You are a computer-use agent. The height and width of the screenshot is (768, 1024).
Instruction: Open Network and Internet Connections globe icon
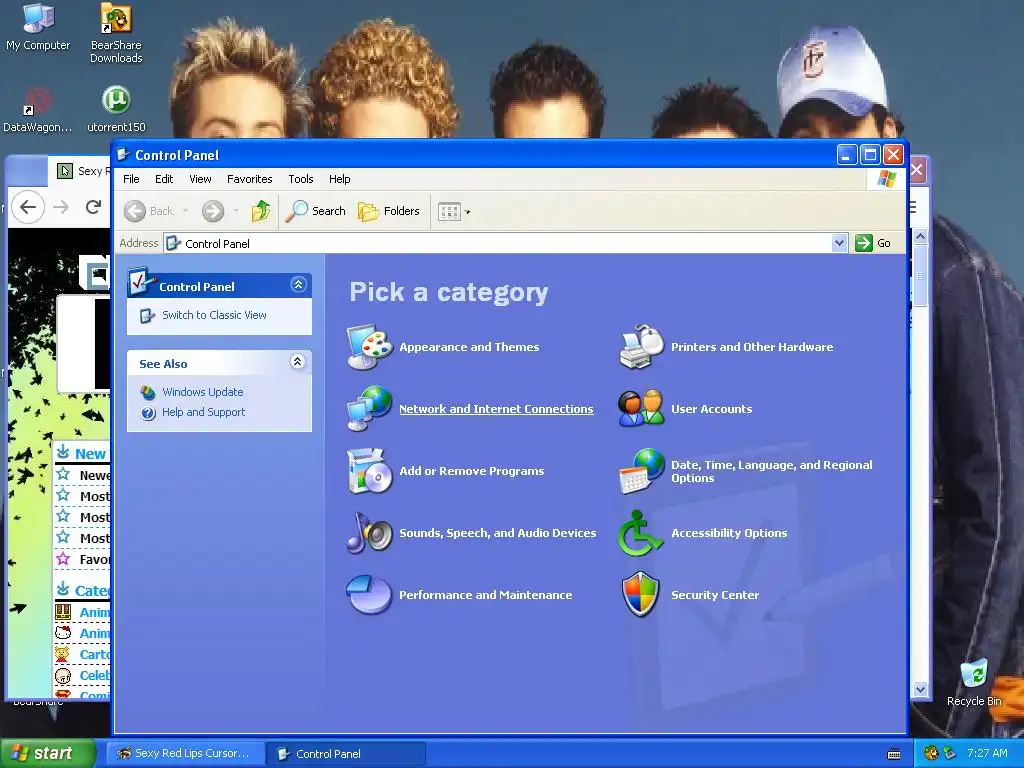(370, 409)
